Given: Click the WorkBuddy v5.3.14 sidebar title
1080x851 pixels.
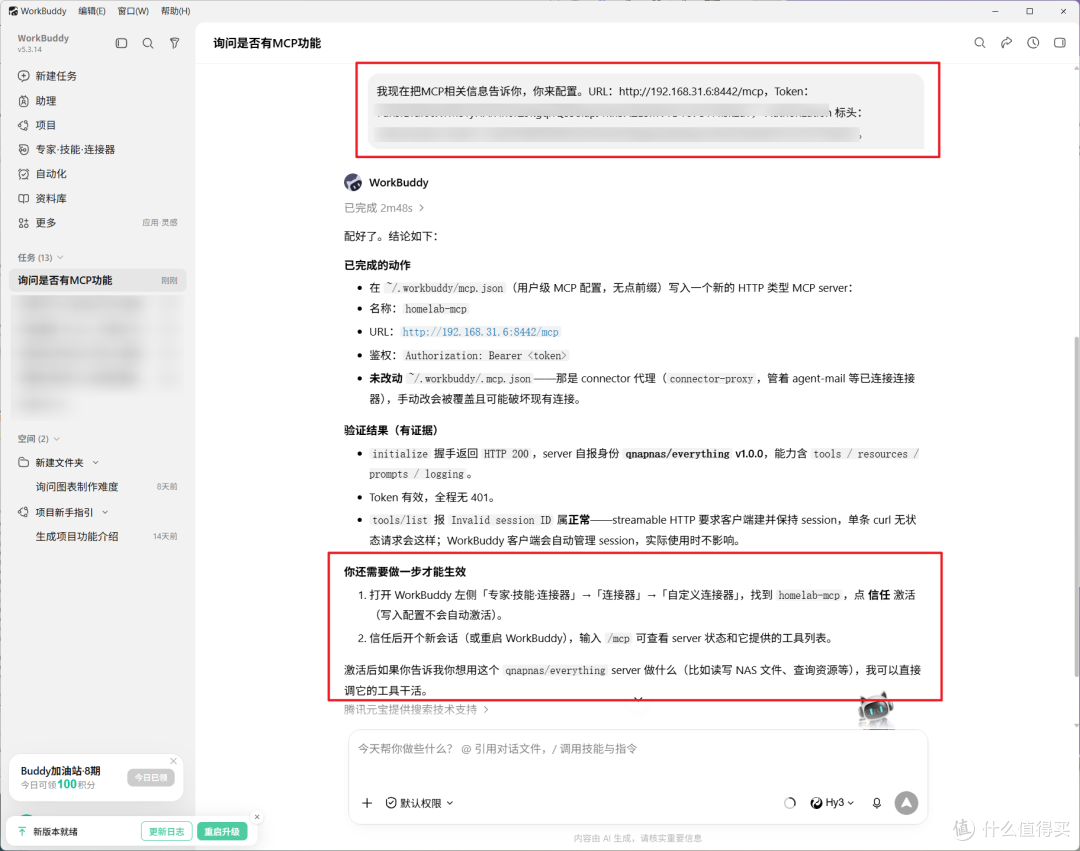Looking at the screenshot, I should [x=43, y=43].
